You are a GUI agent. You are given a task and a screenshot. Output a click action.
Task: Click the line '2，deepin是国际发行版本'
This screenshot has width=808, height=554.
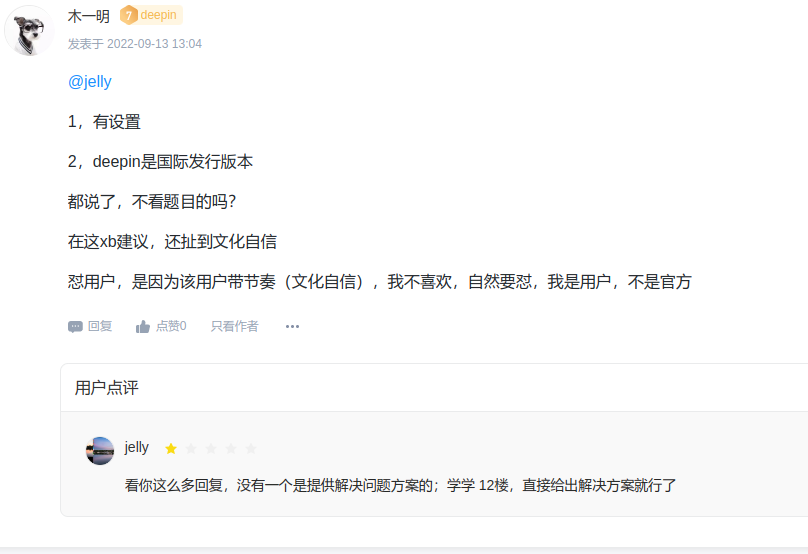[160, 162]
